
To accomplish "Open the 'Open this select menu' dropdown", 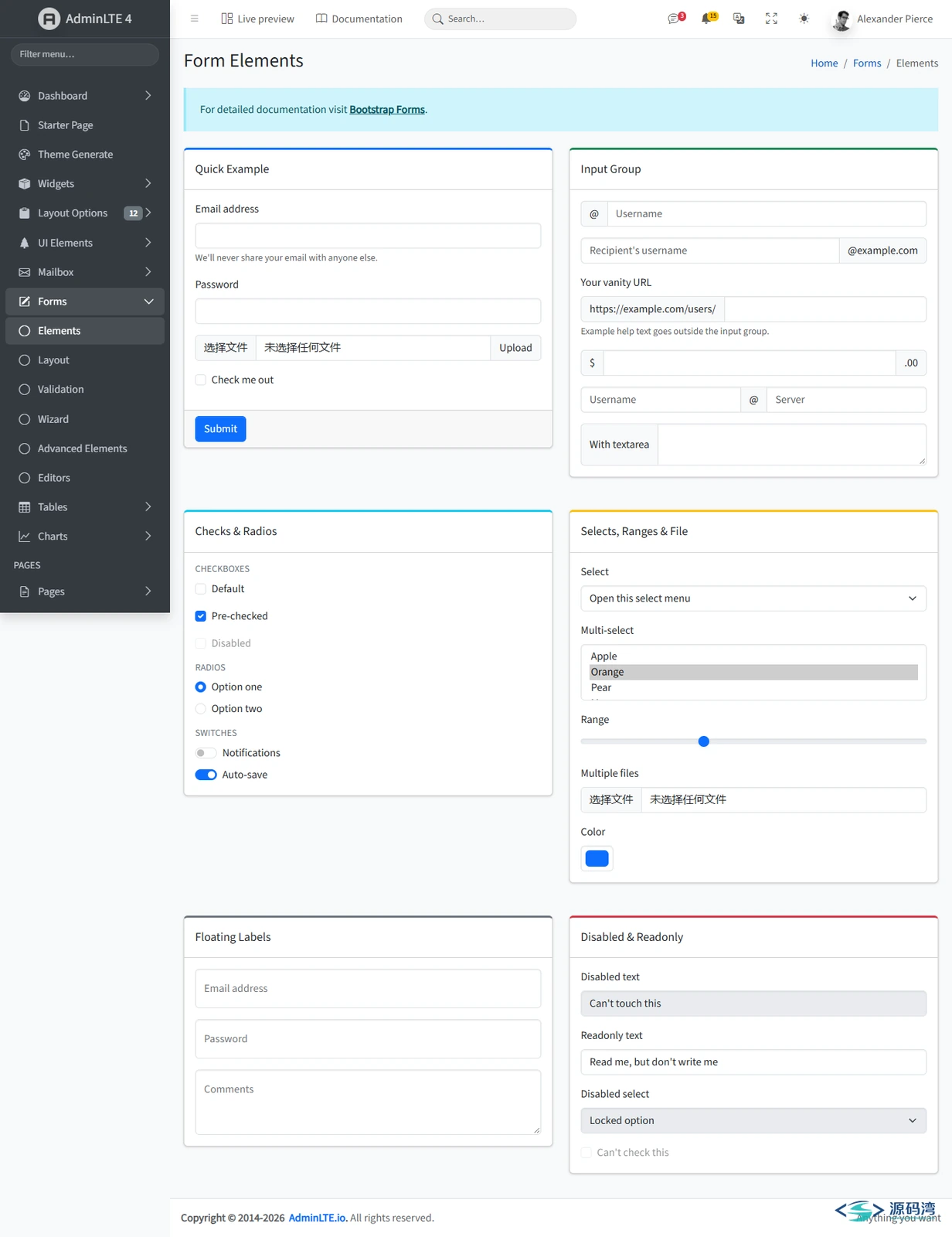I will coord(753,598).
